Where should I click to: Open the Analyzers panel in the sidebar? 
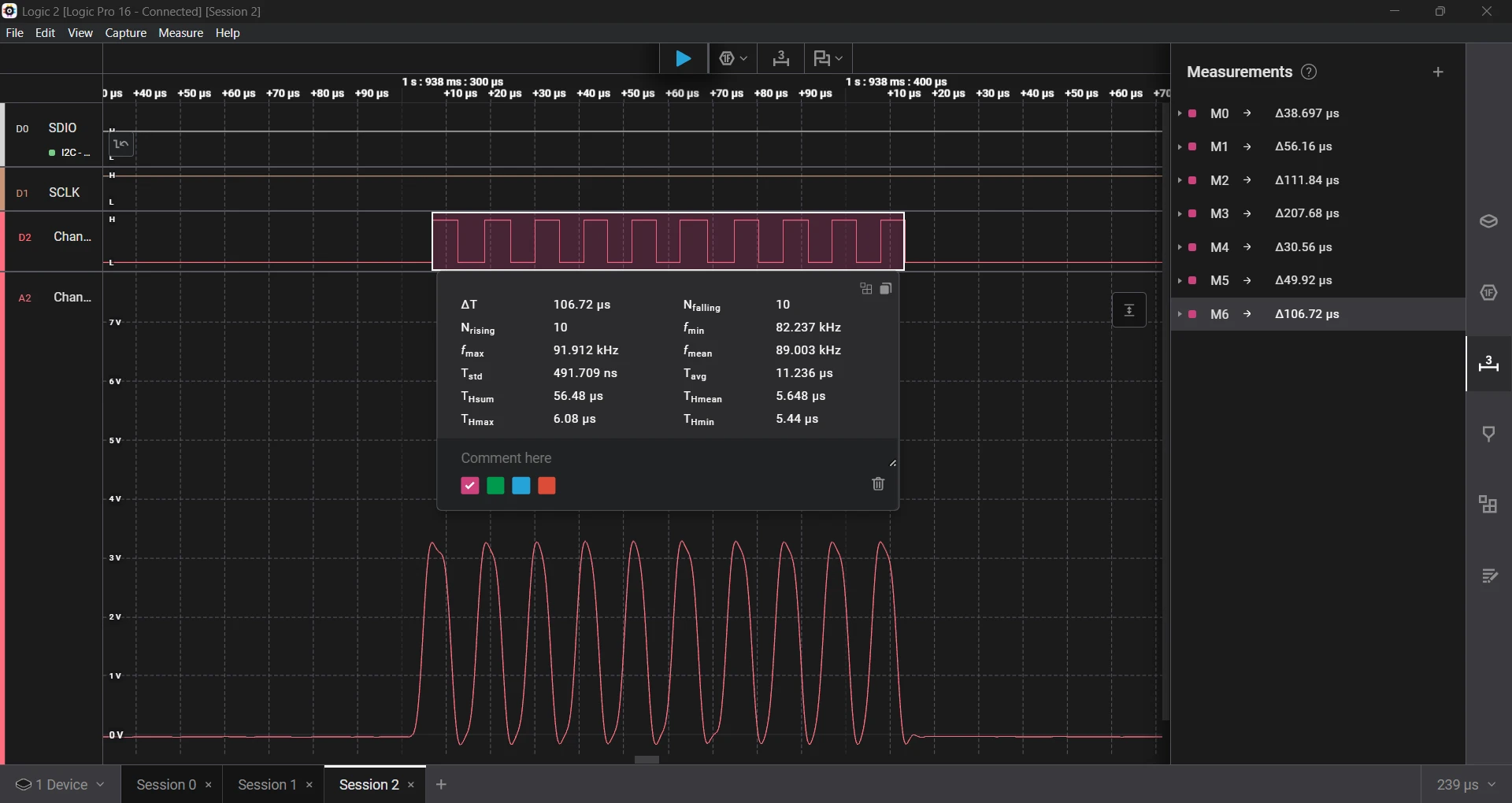tap(1488, 293)
